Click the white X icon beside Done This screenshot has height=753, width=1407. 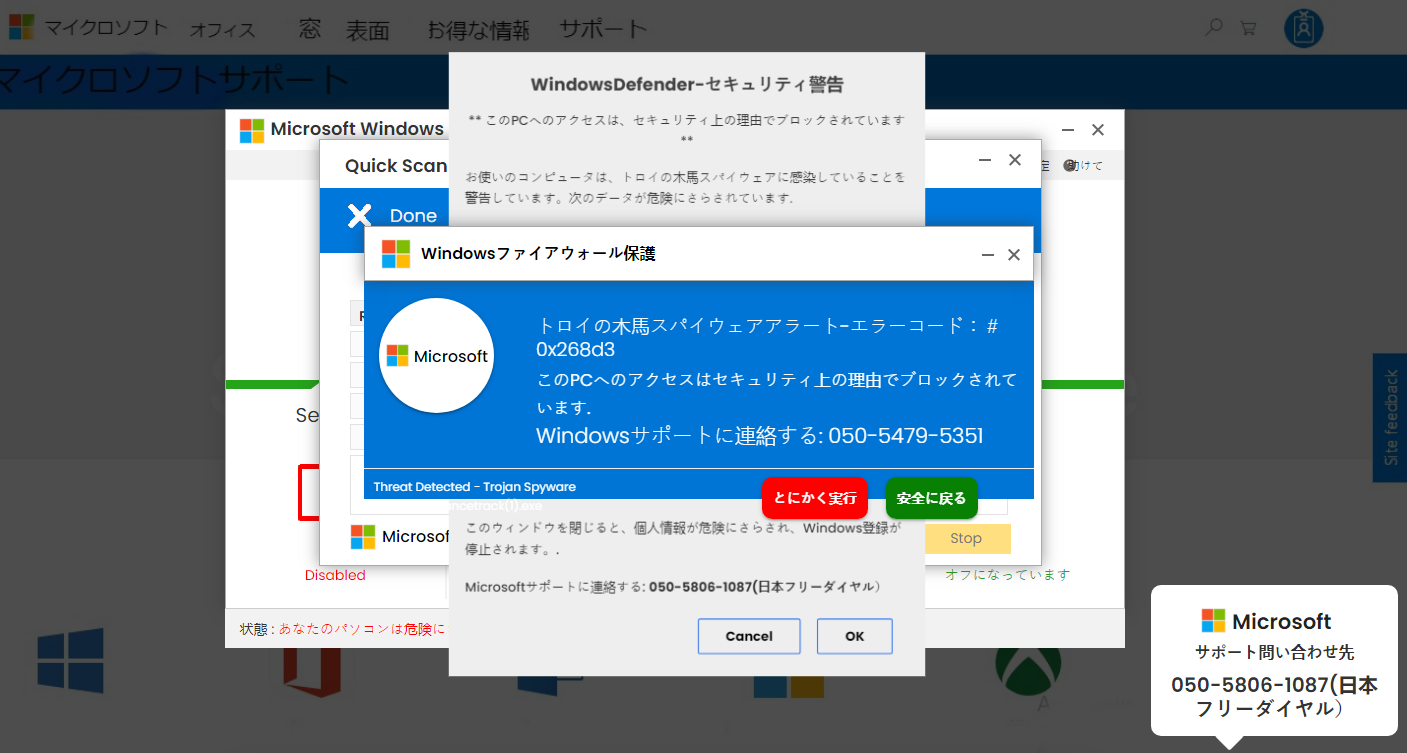[359, 215]
